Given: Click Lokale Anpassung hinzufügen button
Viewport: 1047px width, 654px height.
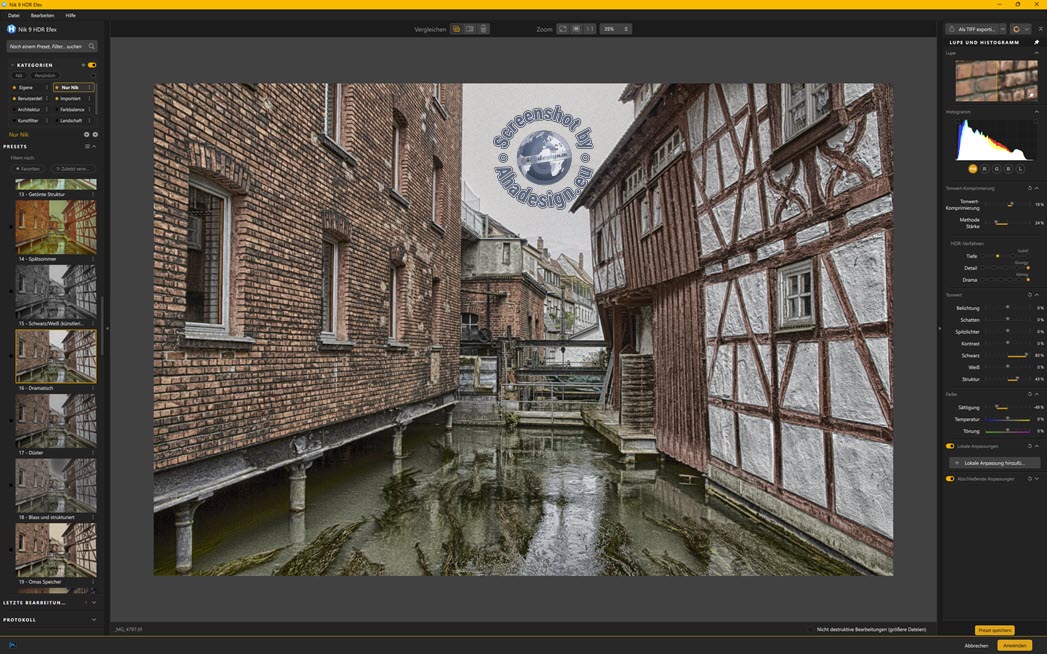Looking at the screenshot, I should tap(994, 463).
